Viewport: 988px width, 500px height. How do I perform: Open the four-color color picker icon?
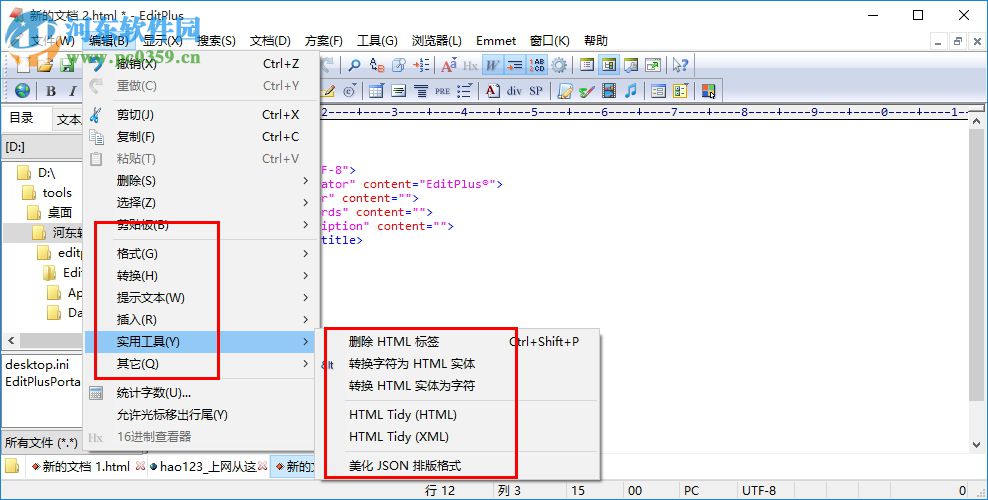(708, 91)
